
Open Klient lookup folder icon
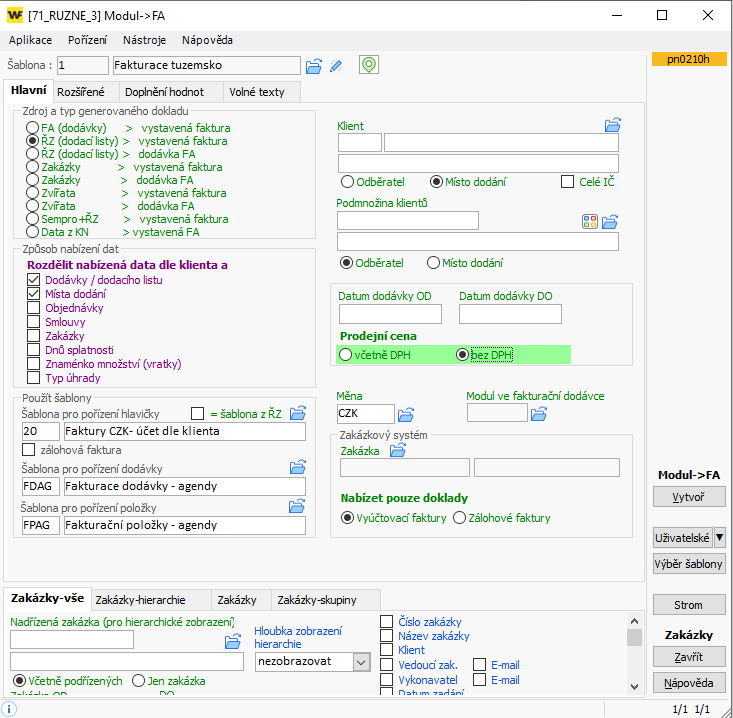(x=612, y=125)
